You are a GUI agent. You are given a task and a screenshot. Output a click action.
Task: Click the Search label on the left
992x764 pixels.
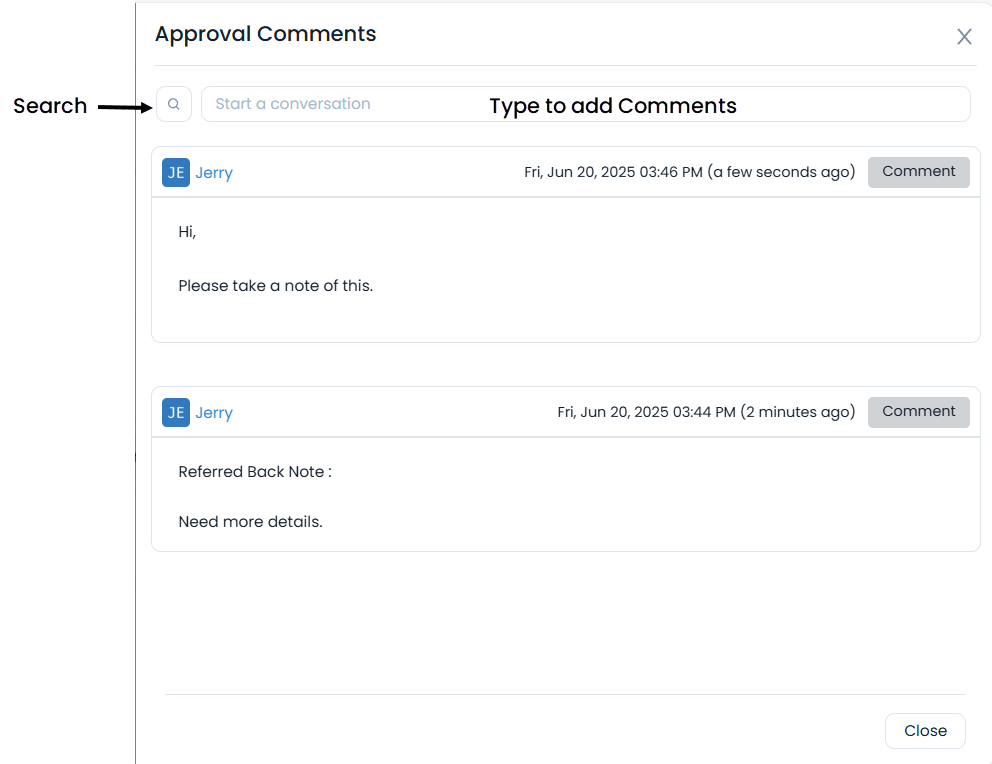(x=49, y=105)
